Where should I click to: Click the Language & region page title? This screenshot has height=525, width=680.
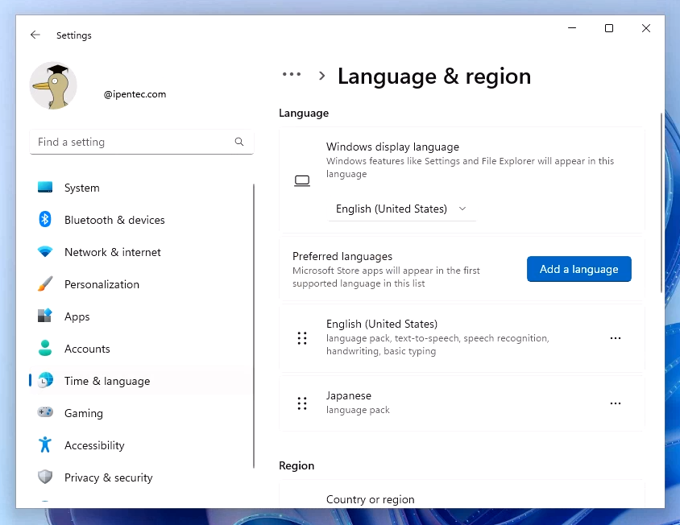434,76
